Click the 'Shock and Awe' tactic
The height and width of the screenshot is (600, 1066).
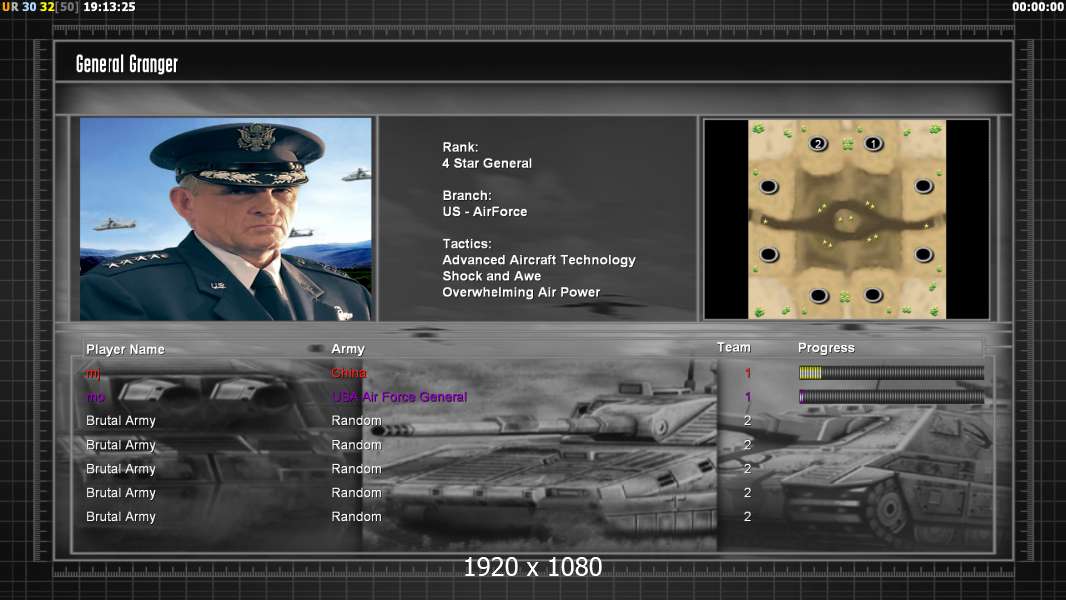[492, 276]
